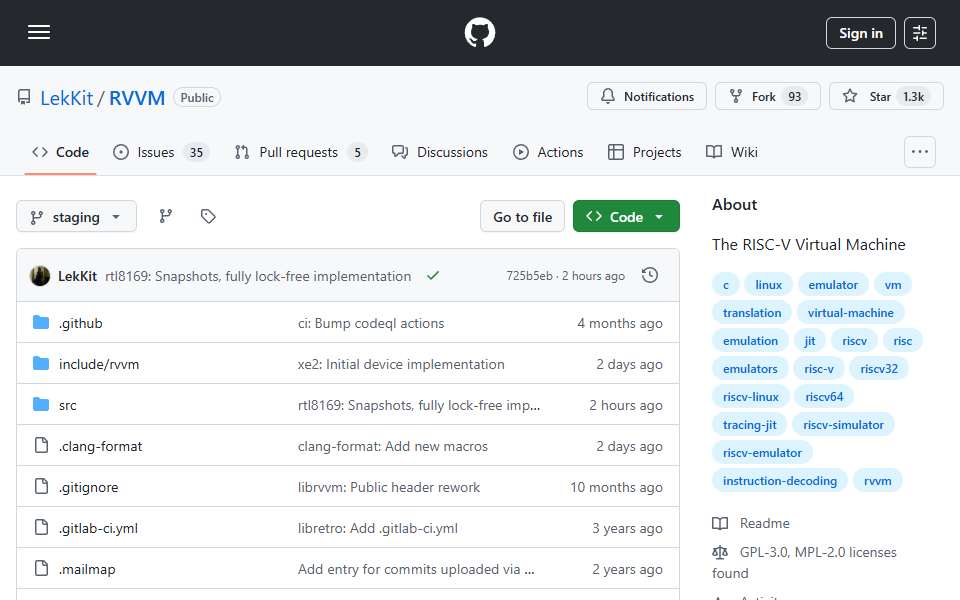Select the 'virtual-machine' topic tag

point(850,313)
